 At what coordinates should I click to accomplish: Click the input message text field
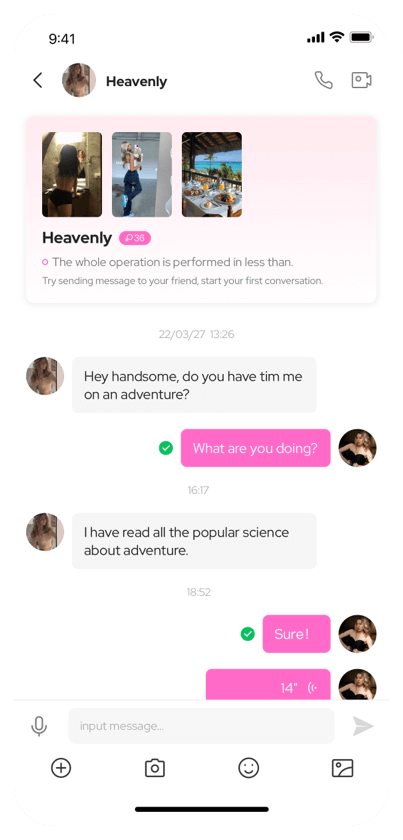click(201, 726)
